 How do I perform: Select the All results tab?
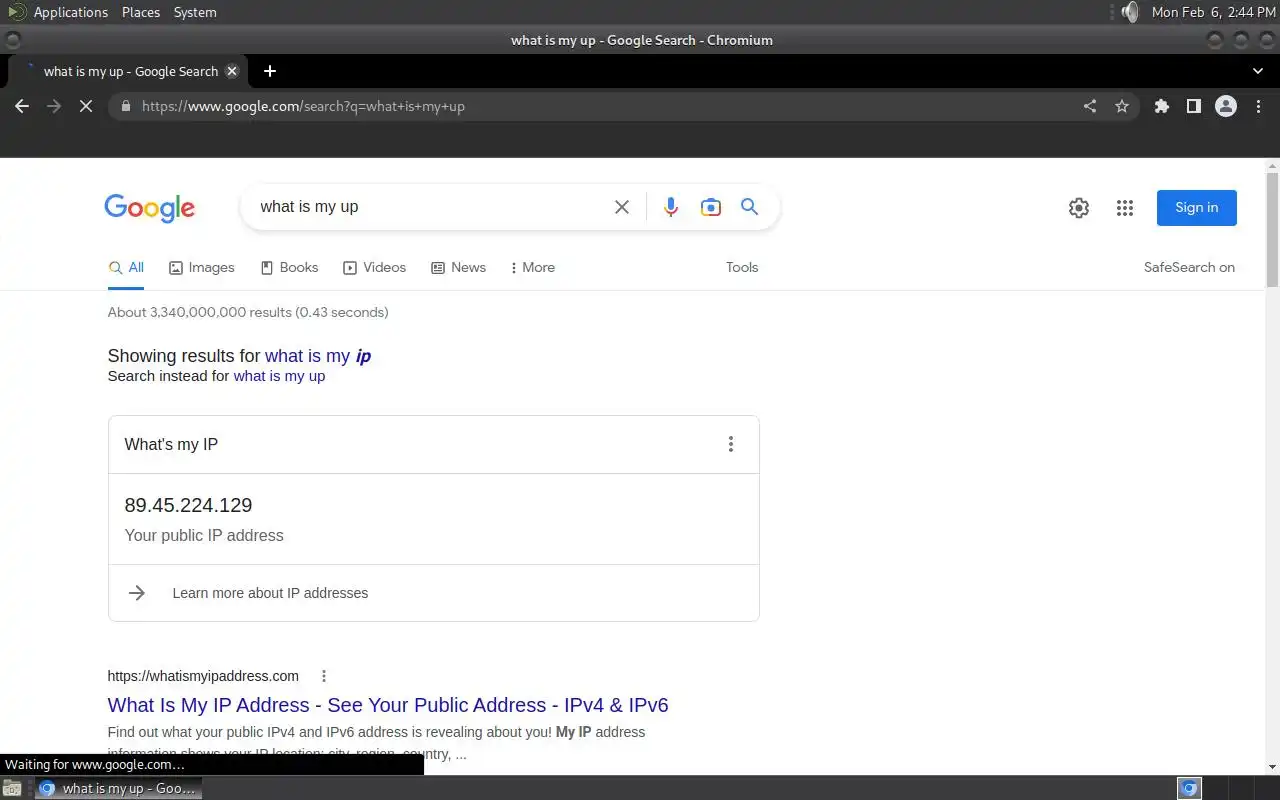[x=126, y=267]
